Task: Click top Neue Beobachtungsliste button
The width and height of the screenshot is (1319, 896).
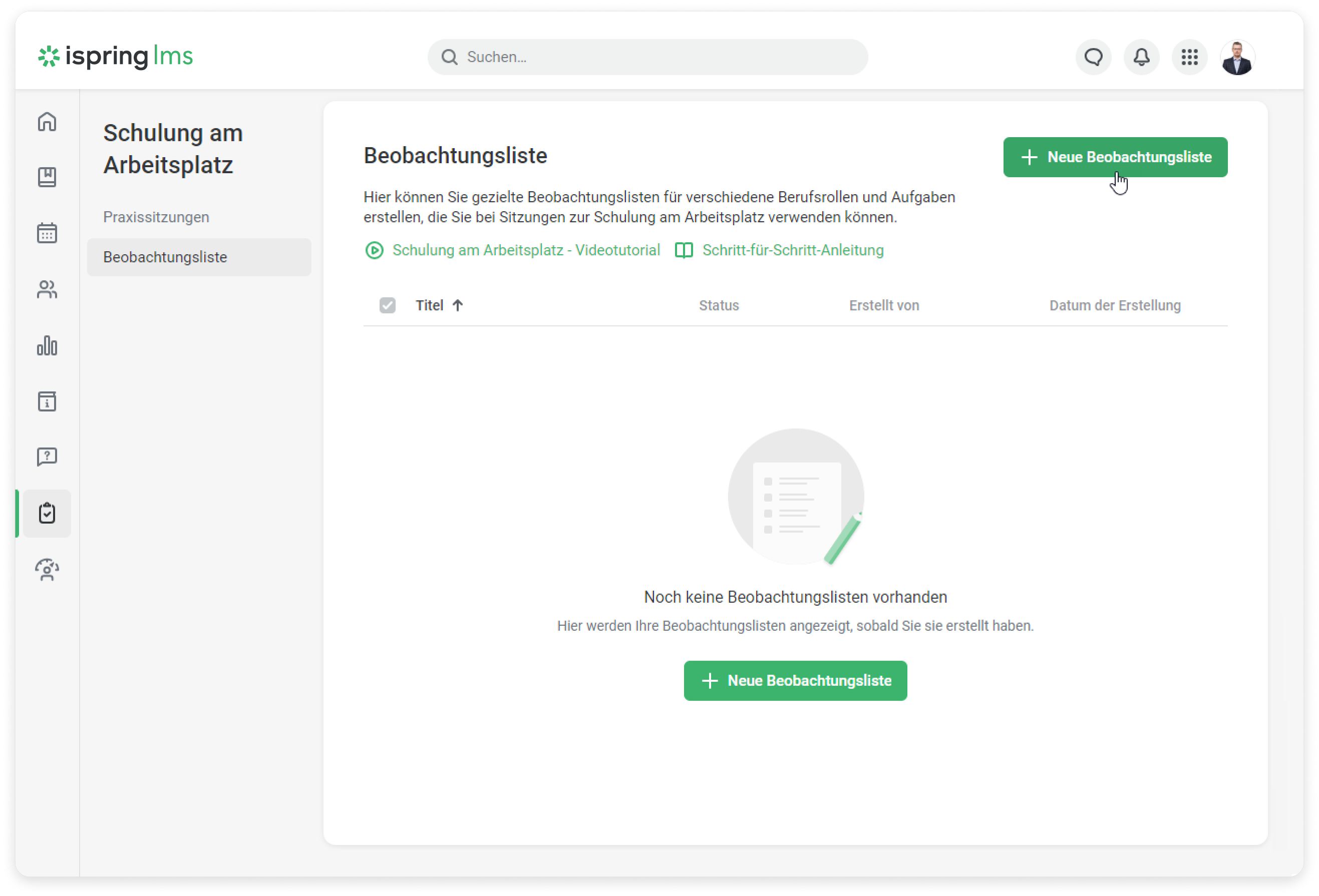Action: (1115, 157)
